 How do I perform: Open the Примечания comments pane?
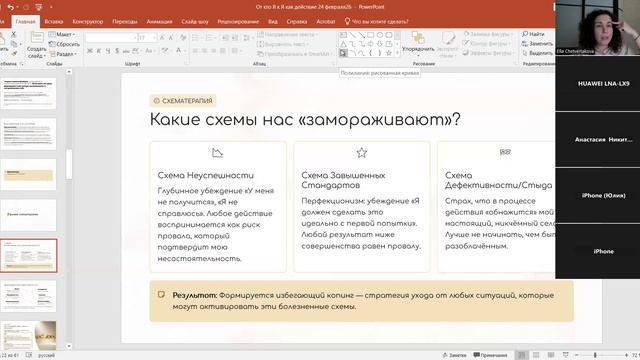pyautogui.click(x=490, y=355)
